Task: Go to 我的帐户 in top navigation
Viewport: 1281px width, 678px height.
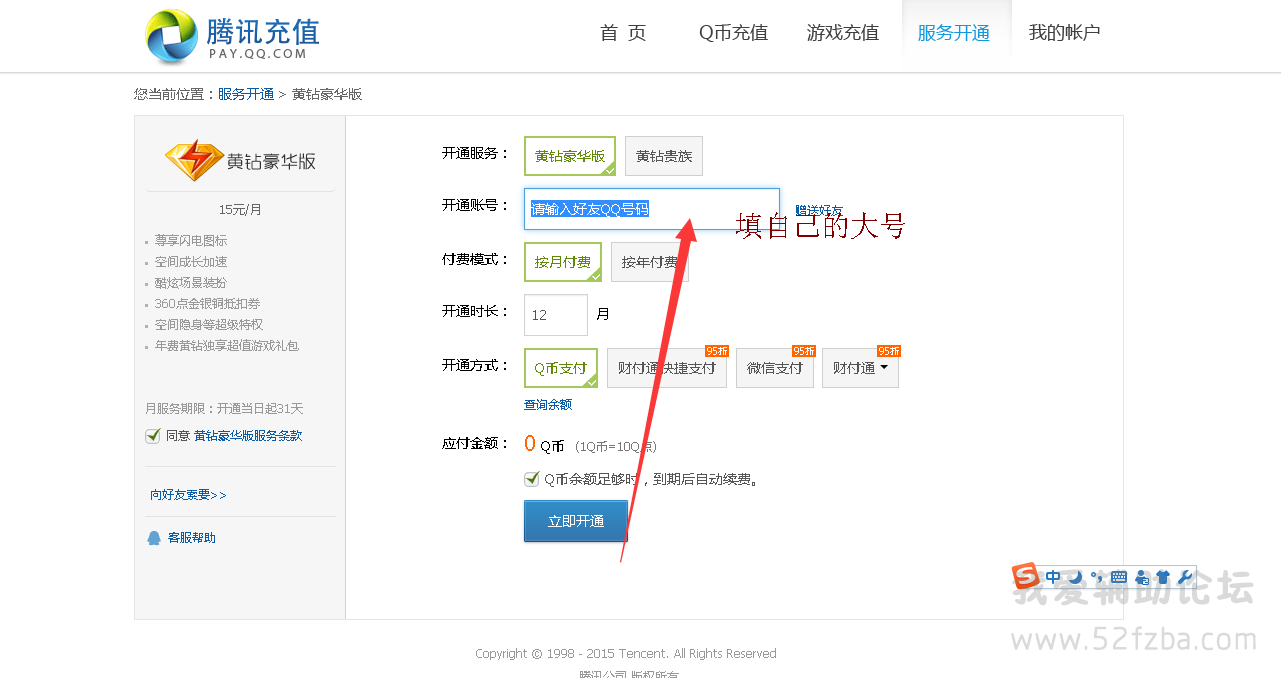Action: tap(1064, 33)
